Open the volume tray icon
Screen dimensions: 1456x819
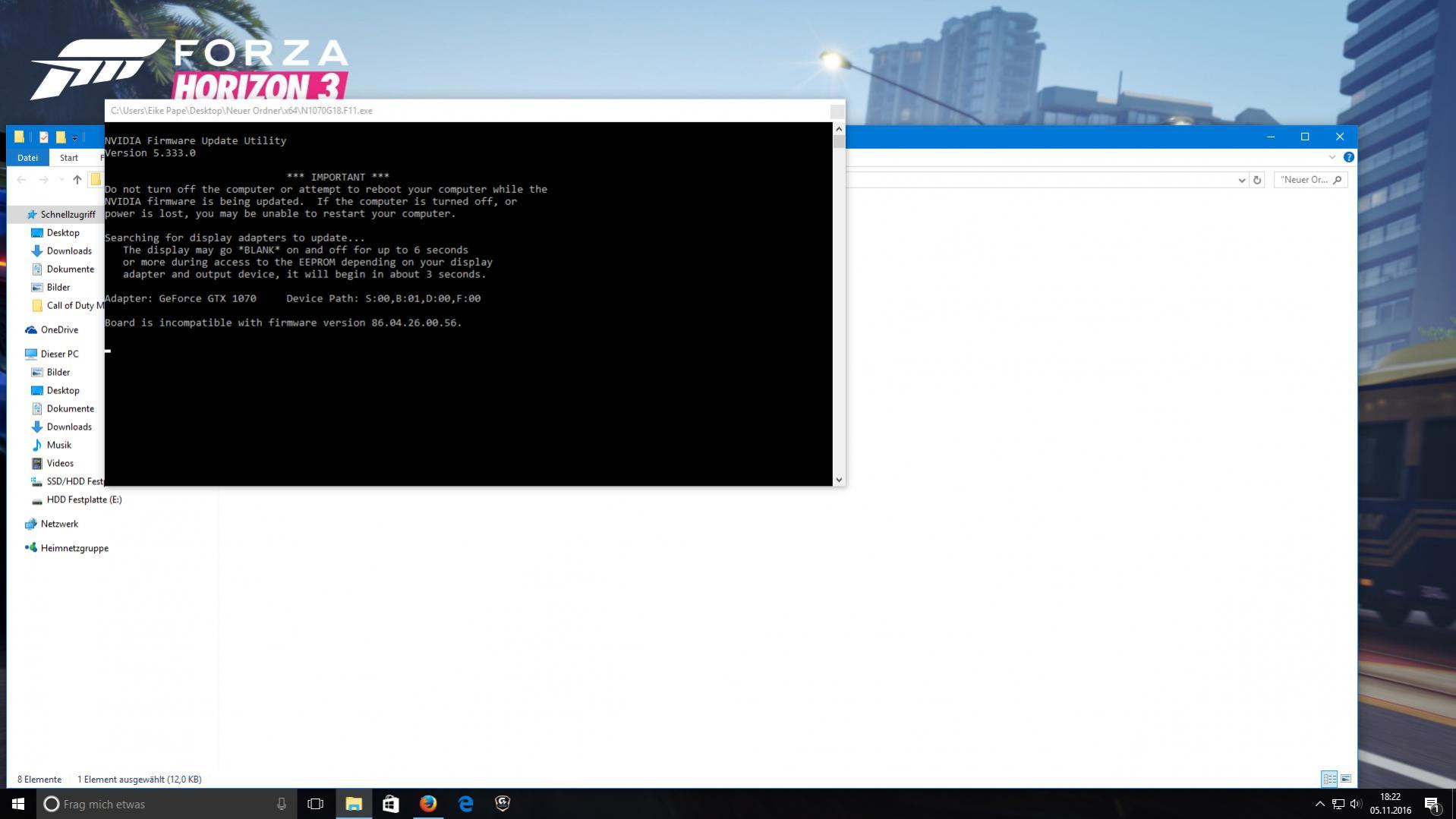click(1356, 804)
